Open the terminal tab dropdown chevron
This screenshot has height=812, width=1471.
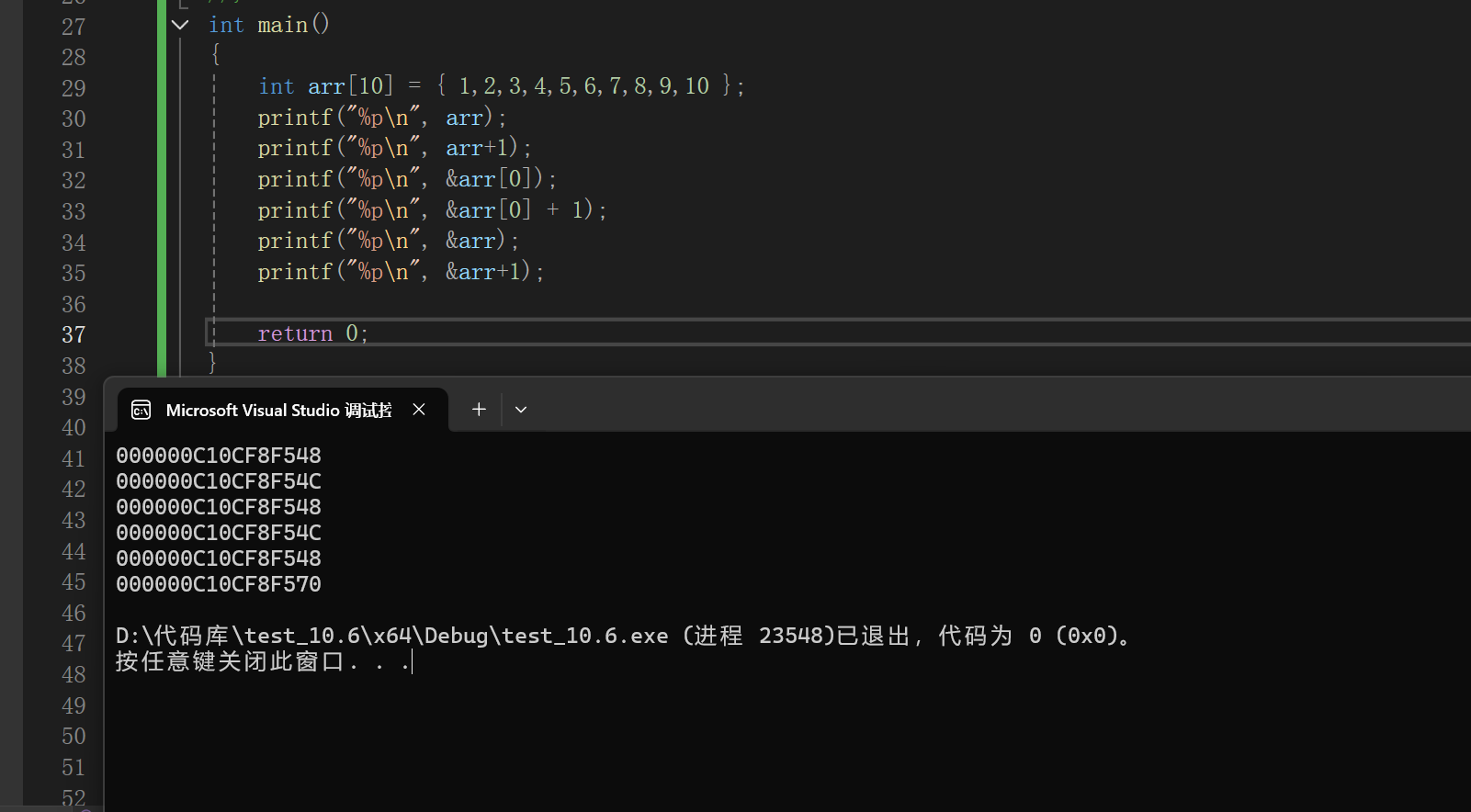[x=521, y=410]
